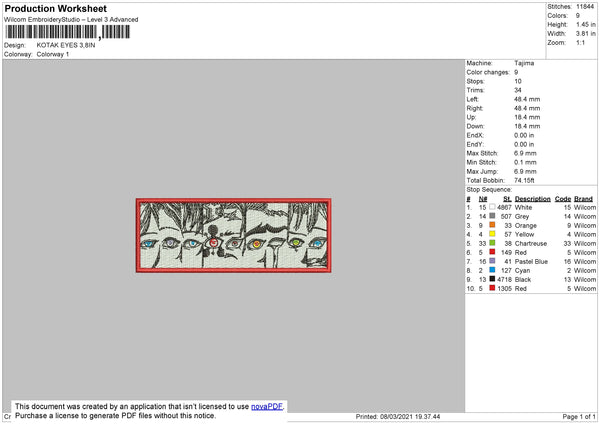Click the Cyan color swatch in row 8
Screen dimensions: 600x424
(492, 270)
